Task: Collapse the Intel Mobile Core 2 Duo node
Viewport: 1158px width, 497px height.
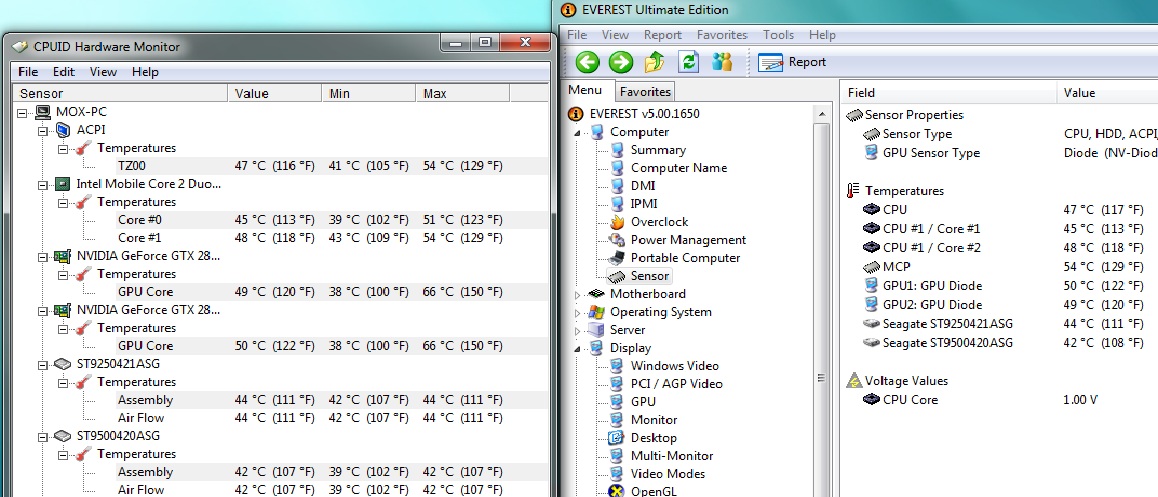Action: [x=43, y=184]
